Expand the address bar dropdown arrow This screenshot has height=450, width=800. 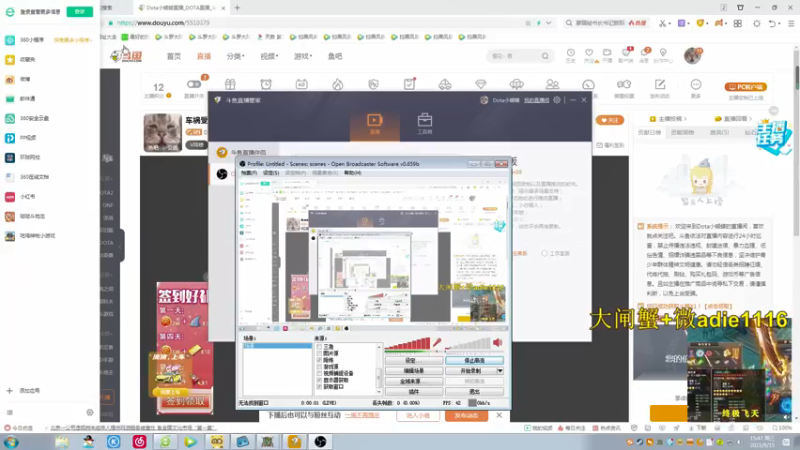(548, 23)
